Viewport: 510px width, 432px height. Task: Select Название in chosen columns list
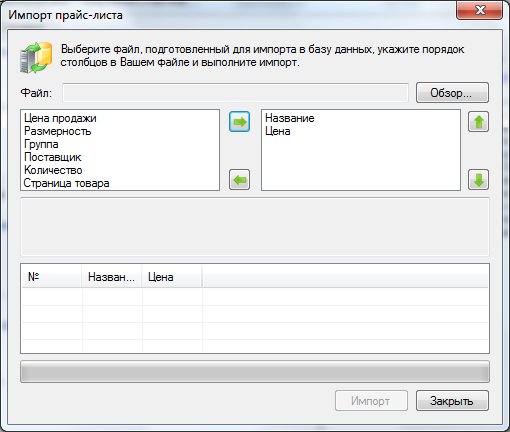pyautogui.click(x=290, y=118)
